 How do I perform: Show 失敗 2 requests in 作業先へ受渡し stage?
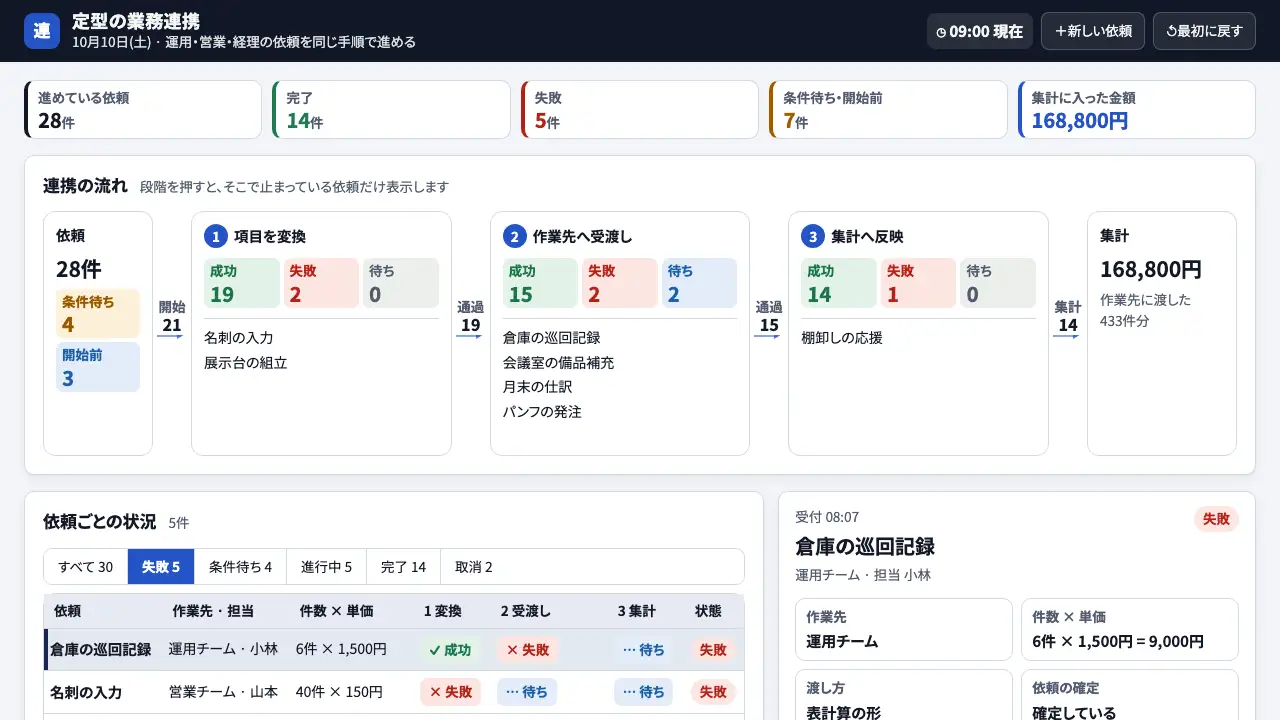pyautogui.click(x=620, y=283)
